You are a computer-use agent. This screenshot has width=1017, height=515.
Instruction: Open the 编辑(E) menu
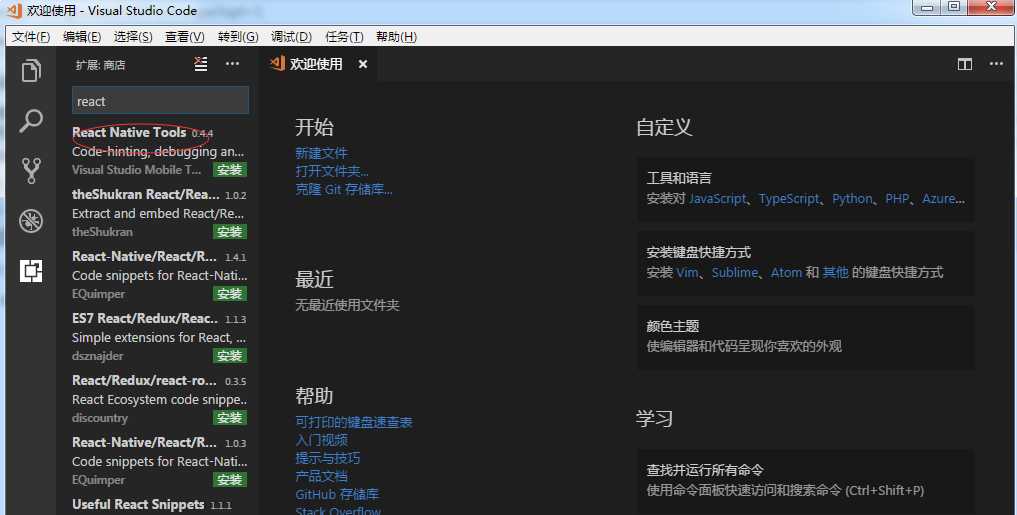[82, 37]
